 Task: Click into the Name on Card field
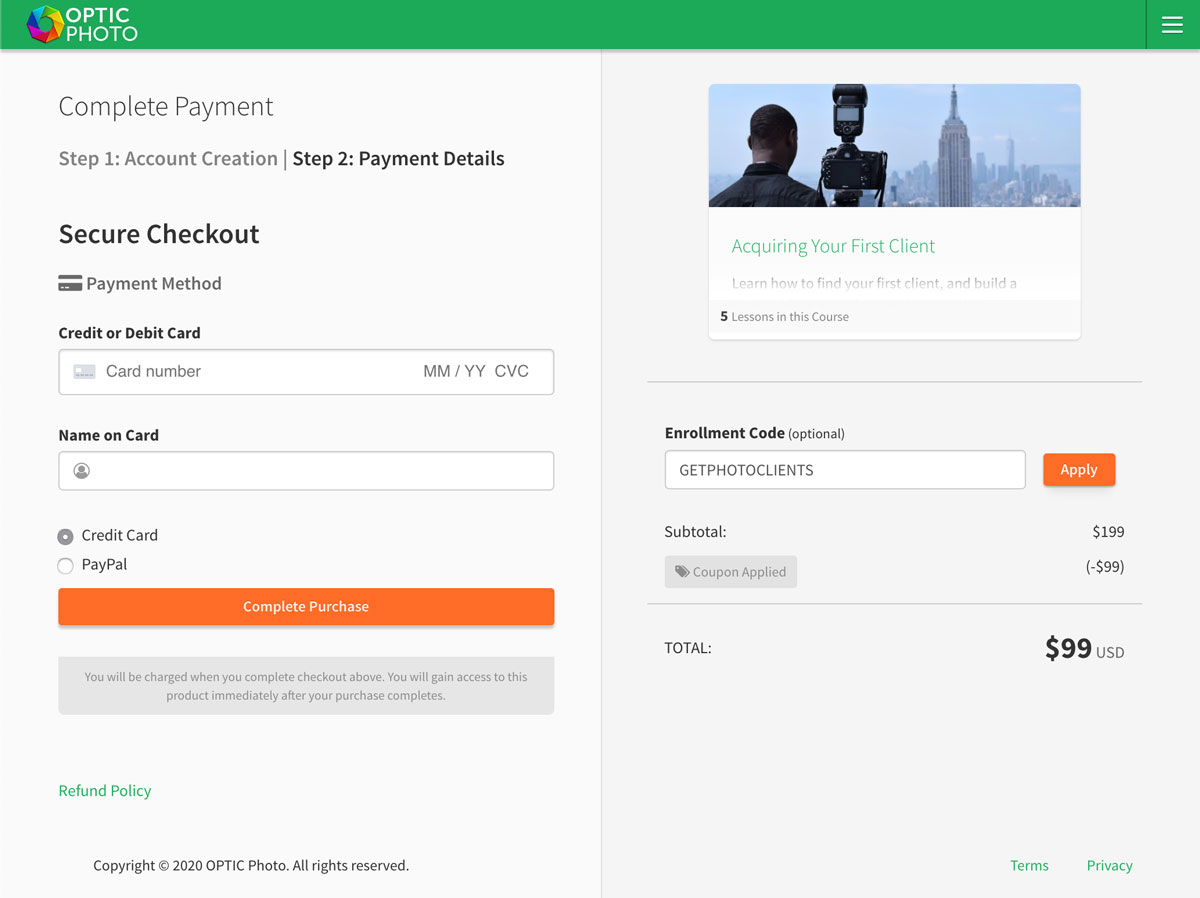(x=306, y=471)
